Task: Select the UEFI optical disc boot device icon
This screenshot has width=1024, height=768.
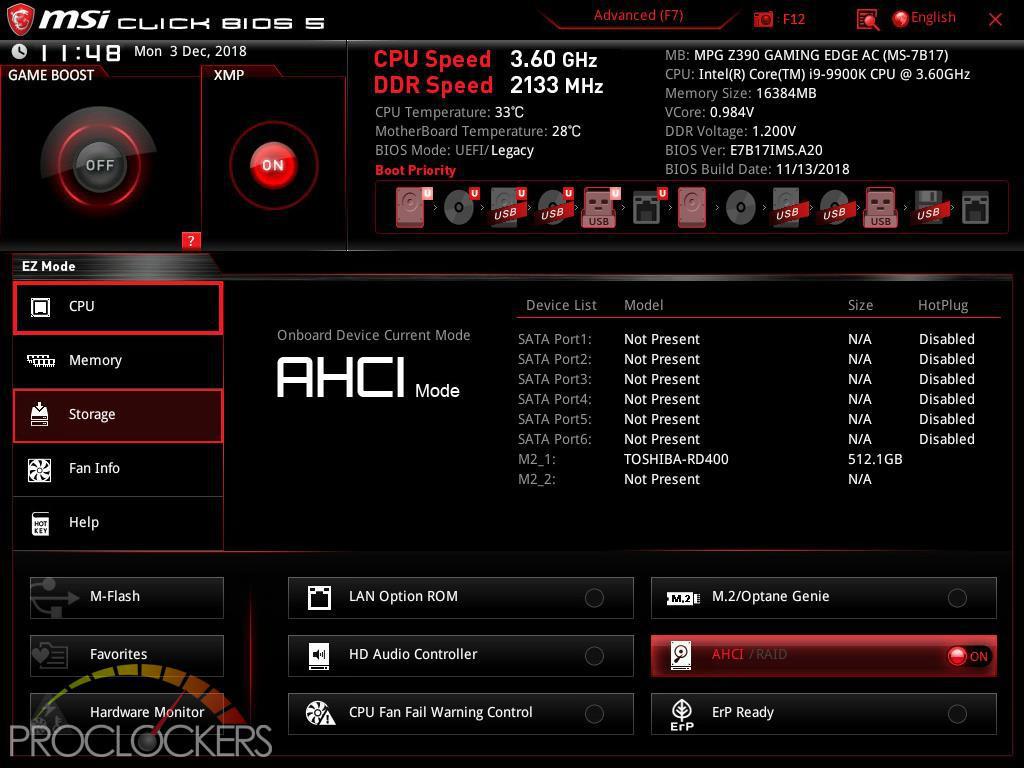Action: pos(461,207)
